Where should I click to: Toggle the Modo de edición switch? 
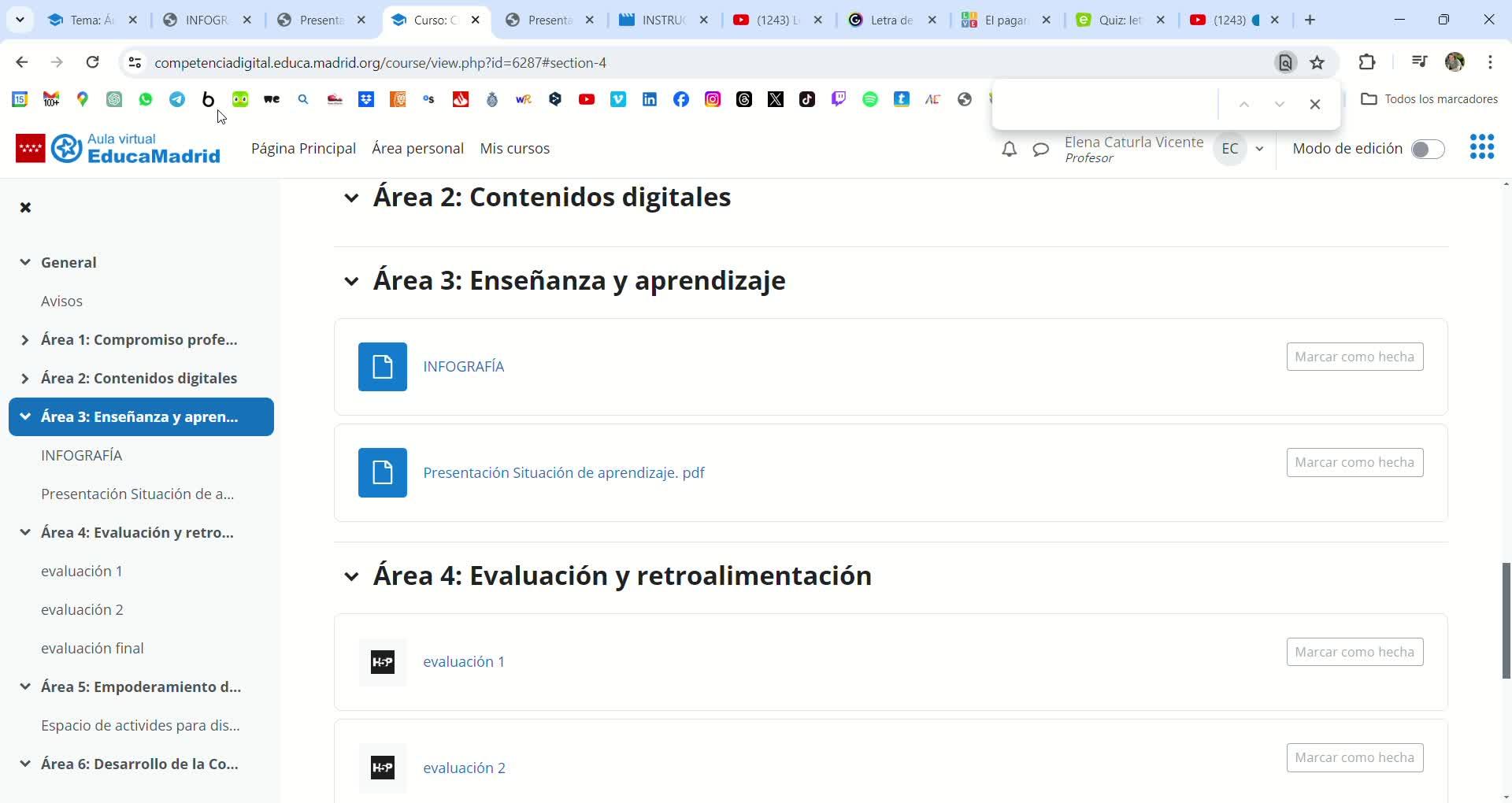click(x=1427, y=150)
